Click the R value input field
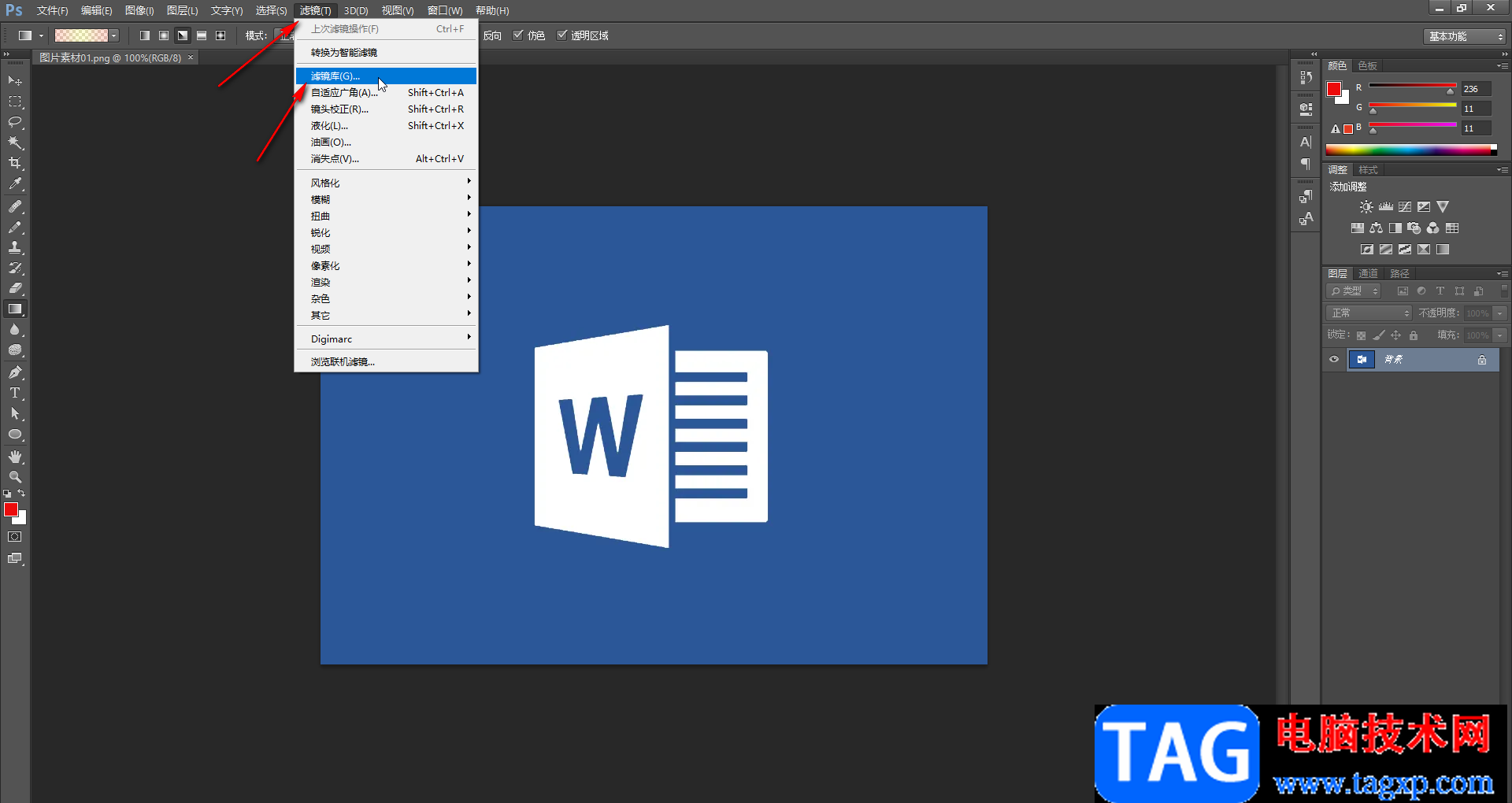This screenshot has height=803, width=1512. click(1475, 89)
